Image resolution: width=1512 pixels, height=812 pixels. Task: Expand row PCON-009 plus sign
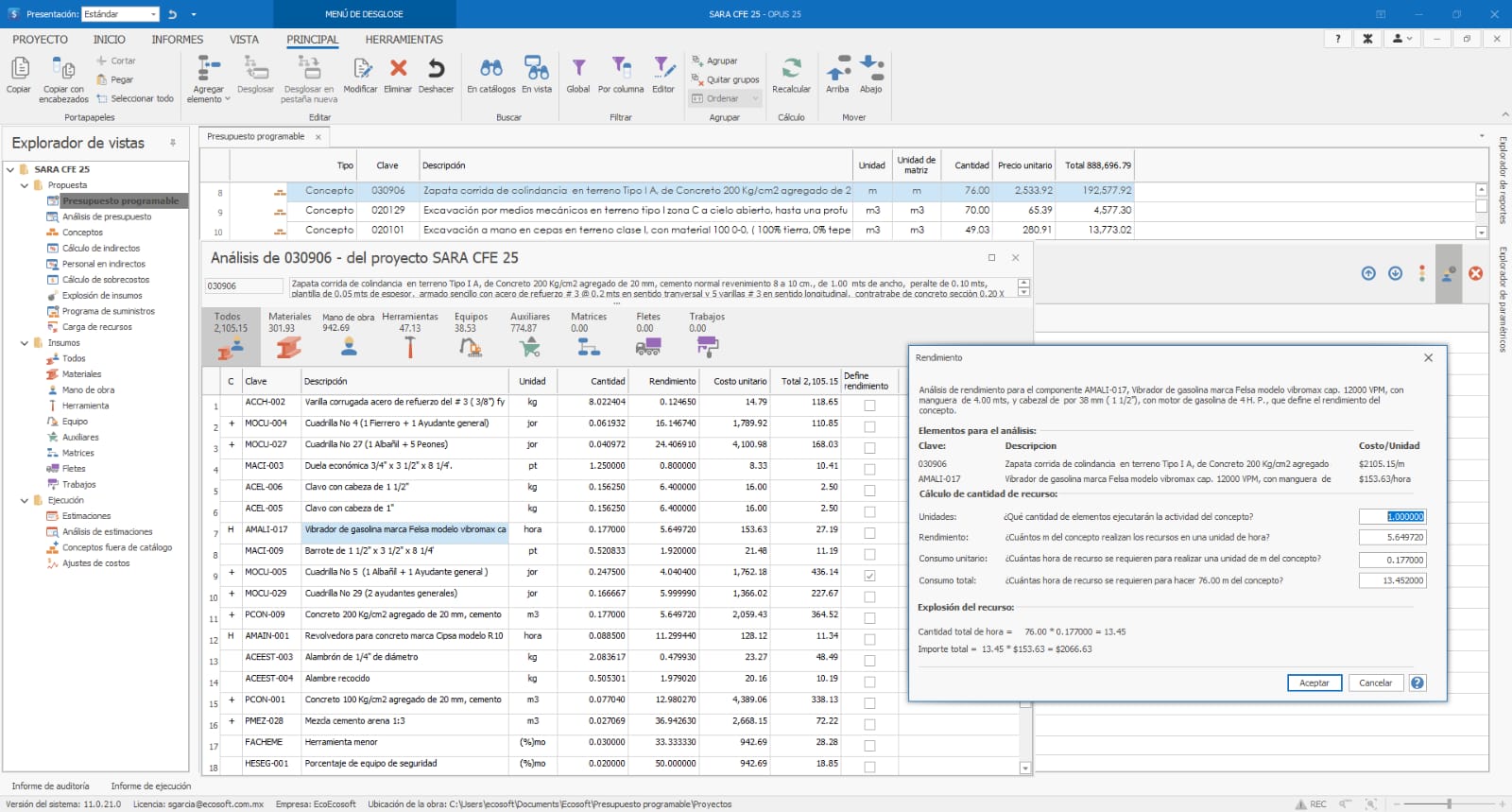[x=232, y=614]
